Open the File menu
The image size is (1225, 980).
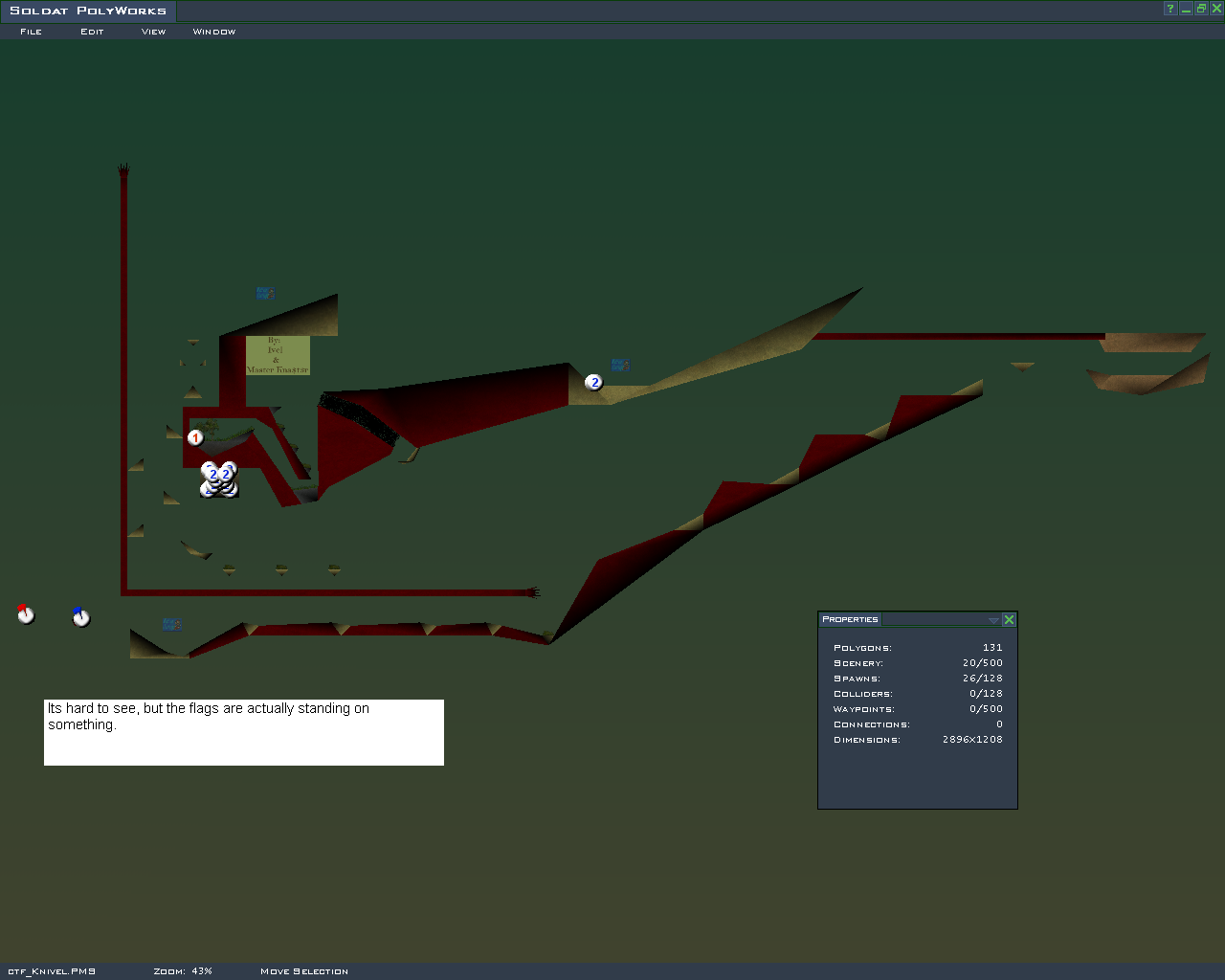pos(32,32)
